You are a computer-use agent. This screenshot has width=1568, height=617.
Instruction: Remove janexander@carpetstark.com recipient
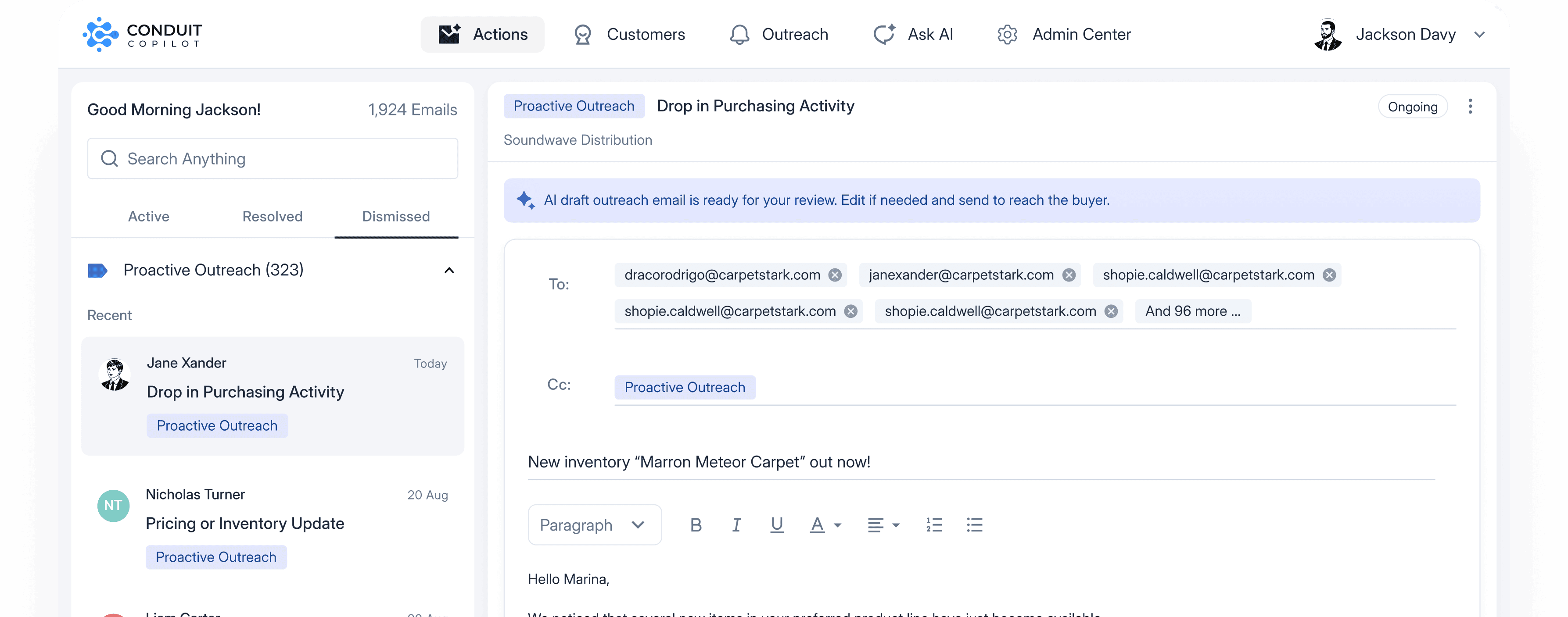coord(1068,275)
